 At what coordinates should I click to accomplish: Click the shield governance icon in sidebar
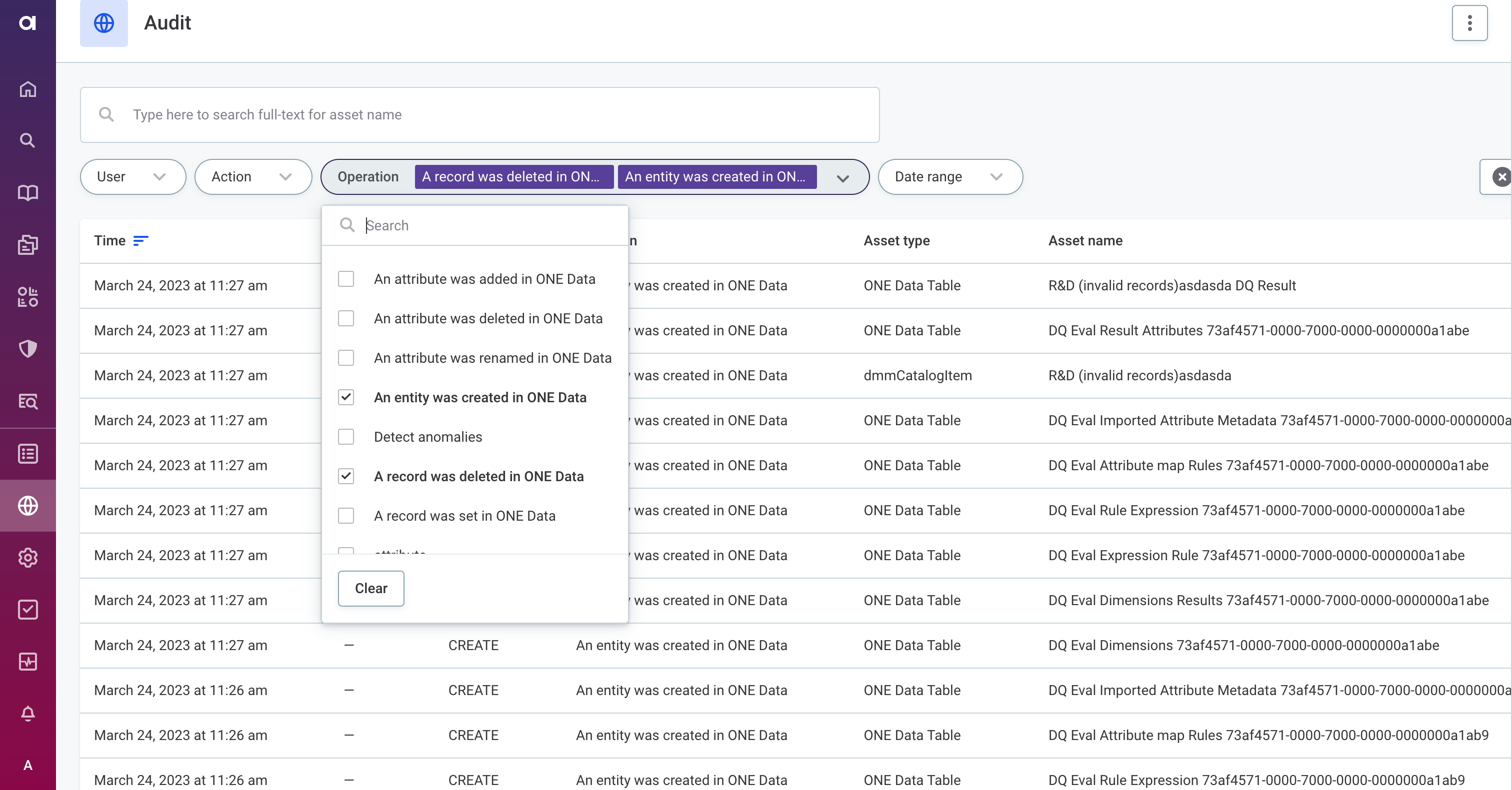point(27,349)
